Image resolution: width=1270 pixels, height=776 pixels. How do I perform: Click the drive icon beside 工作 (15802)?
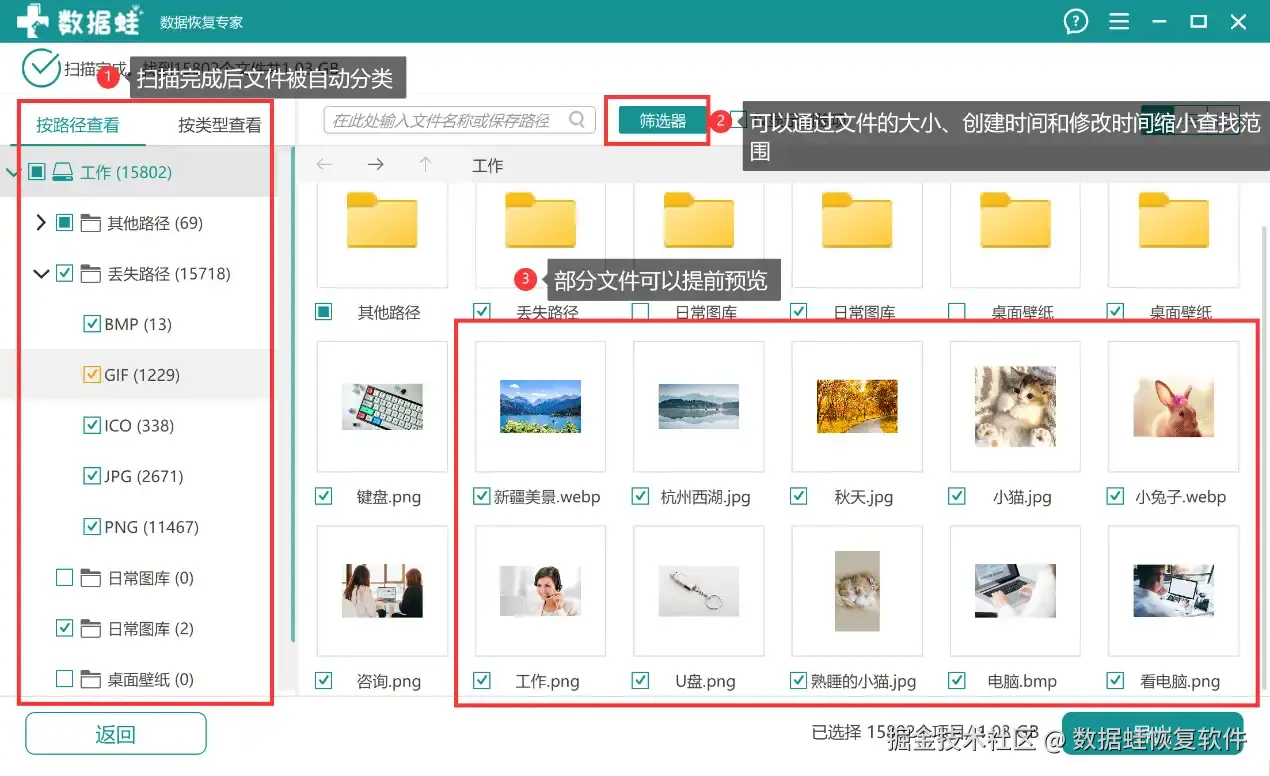pos(63,172)
